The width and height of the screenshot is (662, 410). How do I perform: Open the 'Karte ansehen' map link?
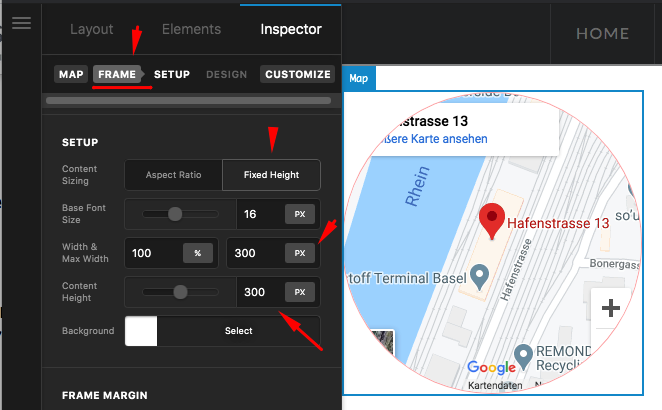[x=434, y=139]
